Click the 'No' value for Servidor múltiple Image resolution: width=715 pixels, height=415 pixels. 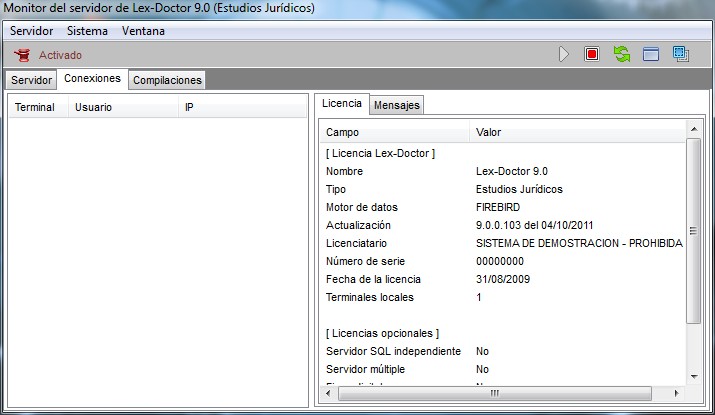[x=482, y=369]
